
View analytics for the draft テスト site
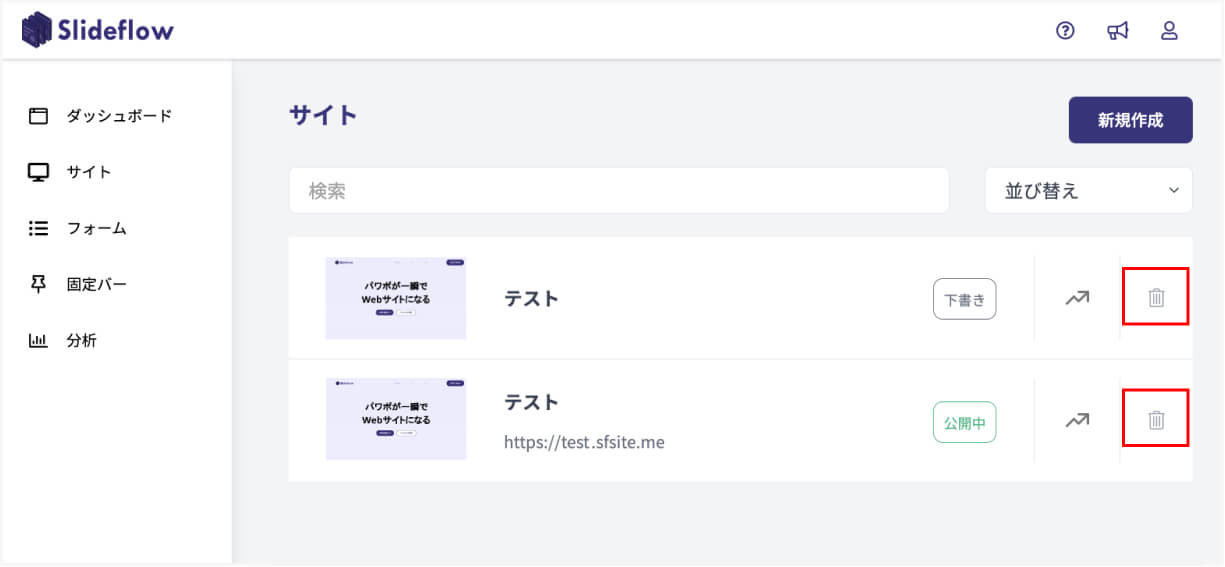[x=1077, y=297]
